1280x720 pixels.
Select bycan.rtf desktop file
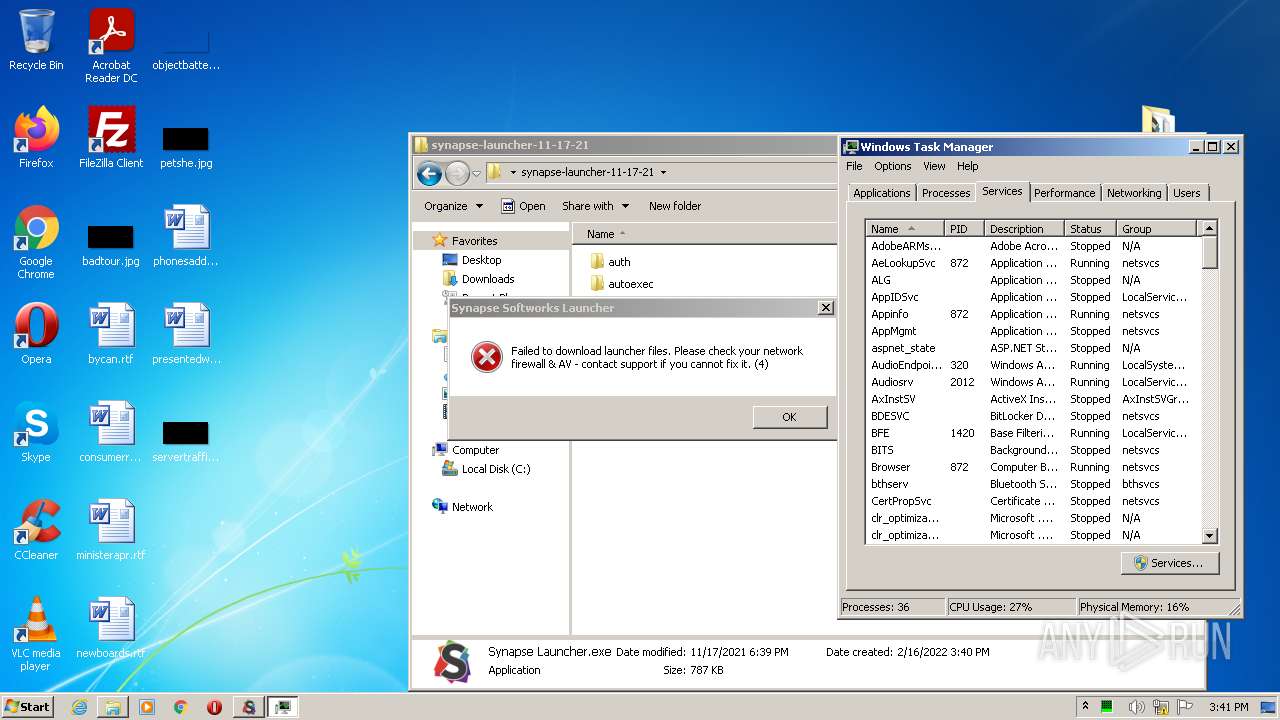111,334
